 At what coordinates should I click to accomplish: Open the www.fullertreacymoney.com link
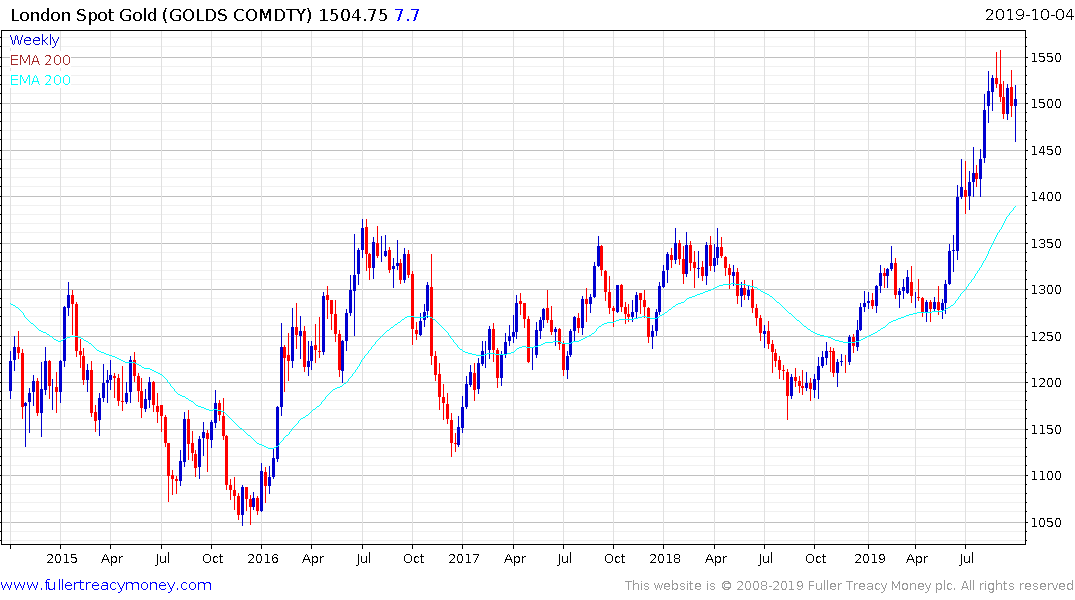tap(106, 585)
